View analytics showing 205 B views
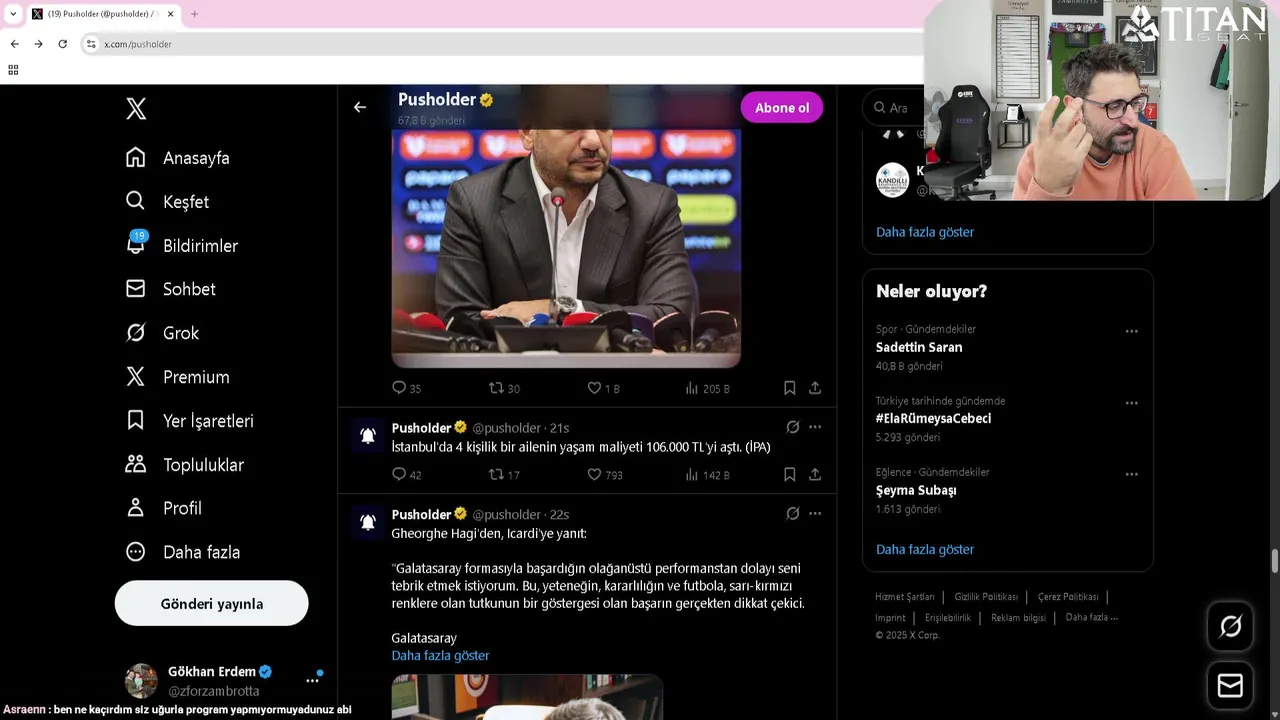 [707, 388]
